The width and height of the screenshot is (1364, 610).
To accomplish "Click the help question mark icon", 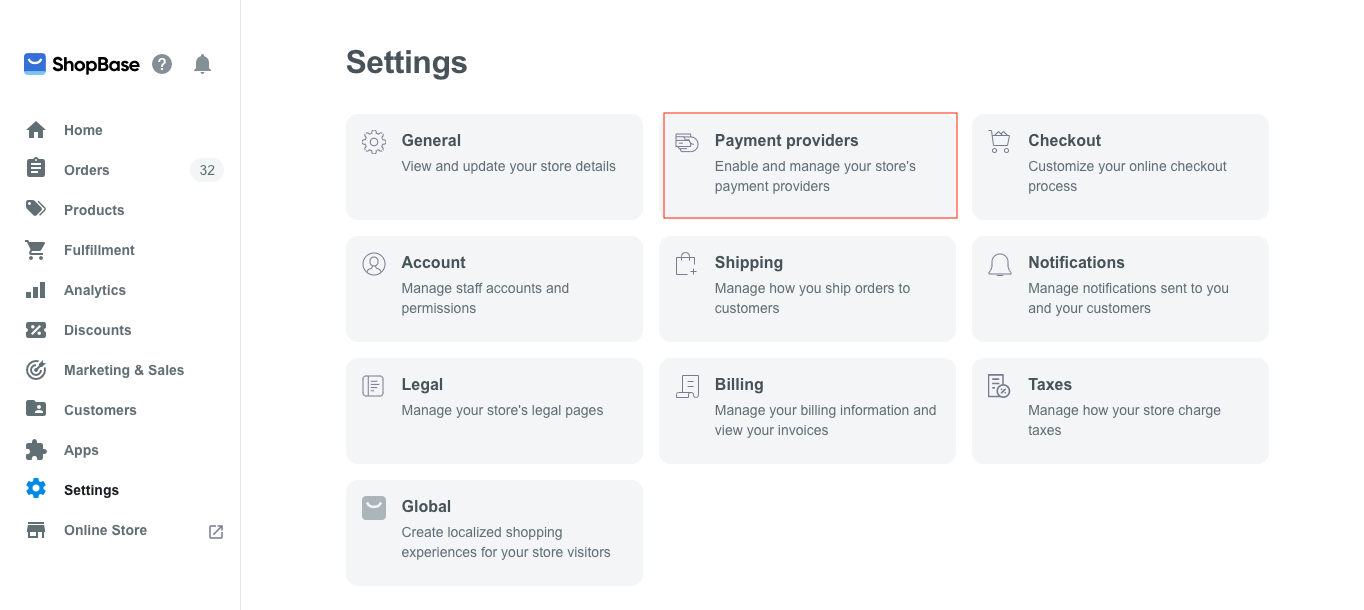I will 162,64.
